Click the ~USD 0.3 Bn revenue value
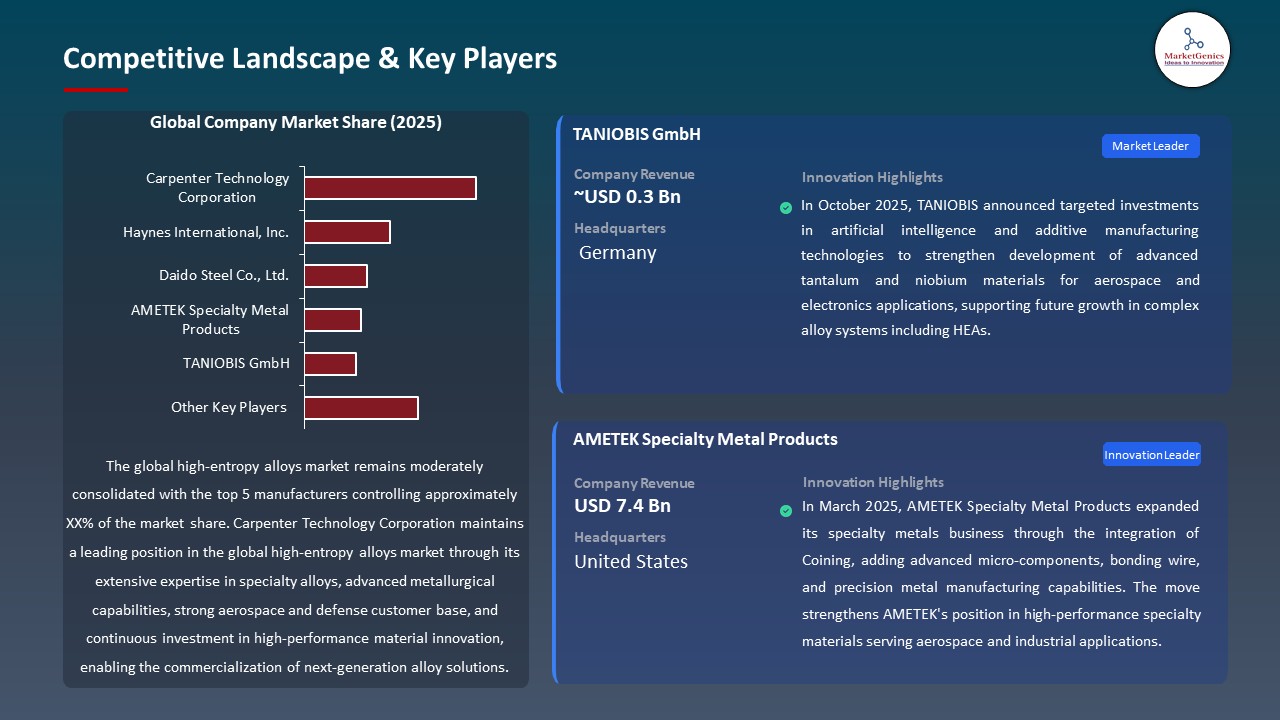Viewport: 1280px width, 720px height. pos(627,197)
